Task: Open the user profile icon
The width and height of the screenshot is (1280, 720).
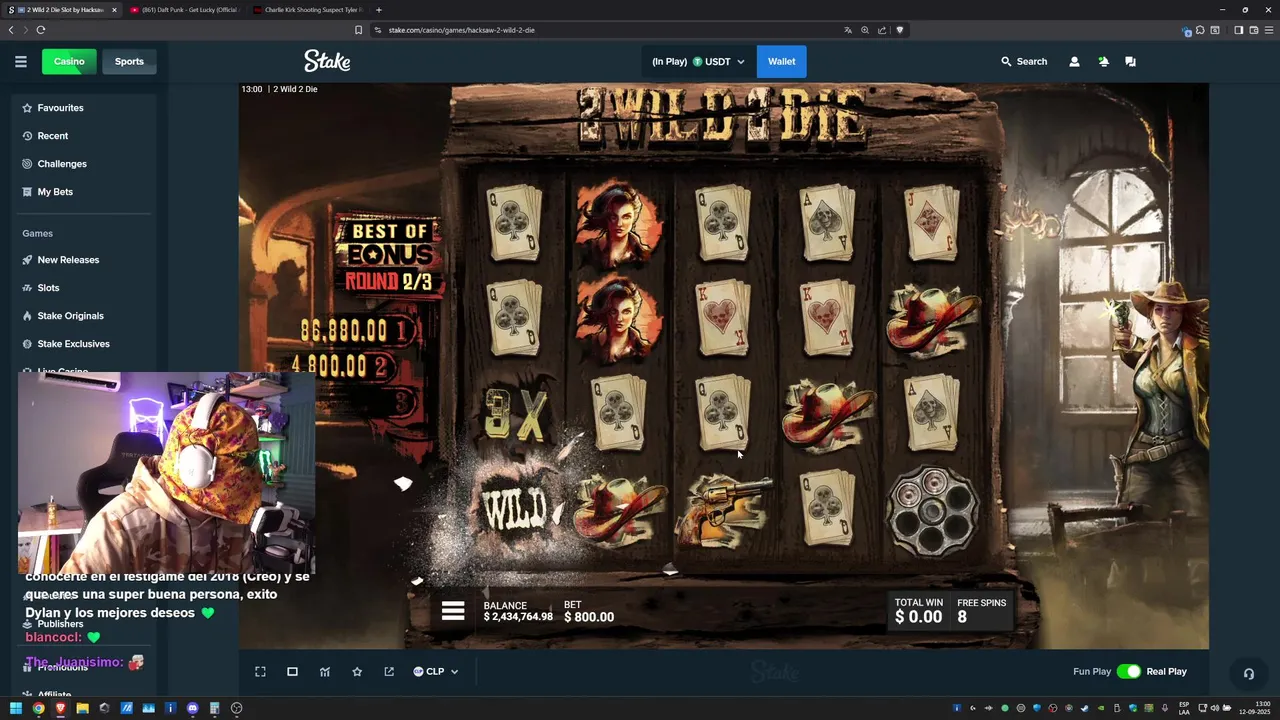Action: click(x=1074, y=61)
